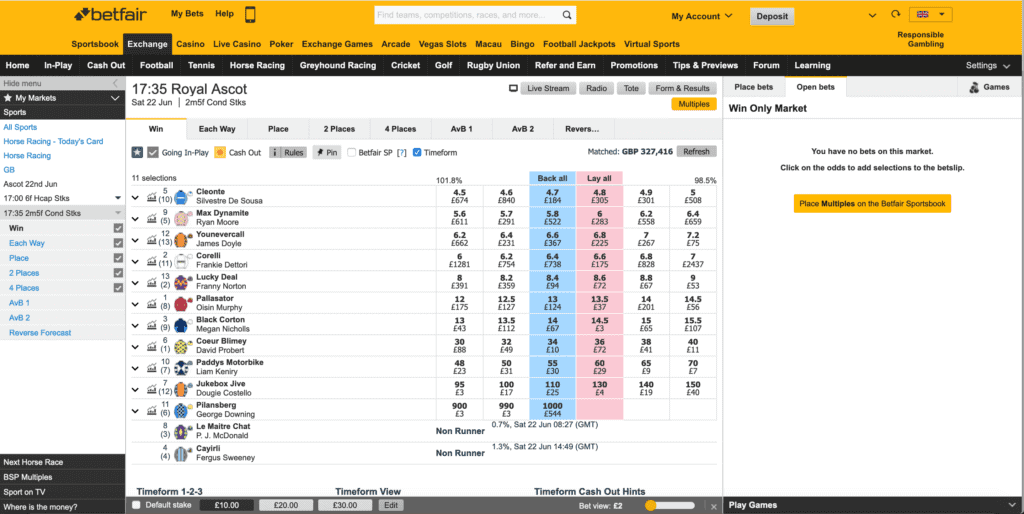Click the Games dice icon

point(976,88)
